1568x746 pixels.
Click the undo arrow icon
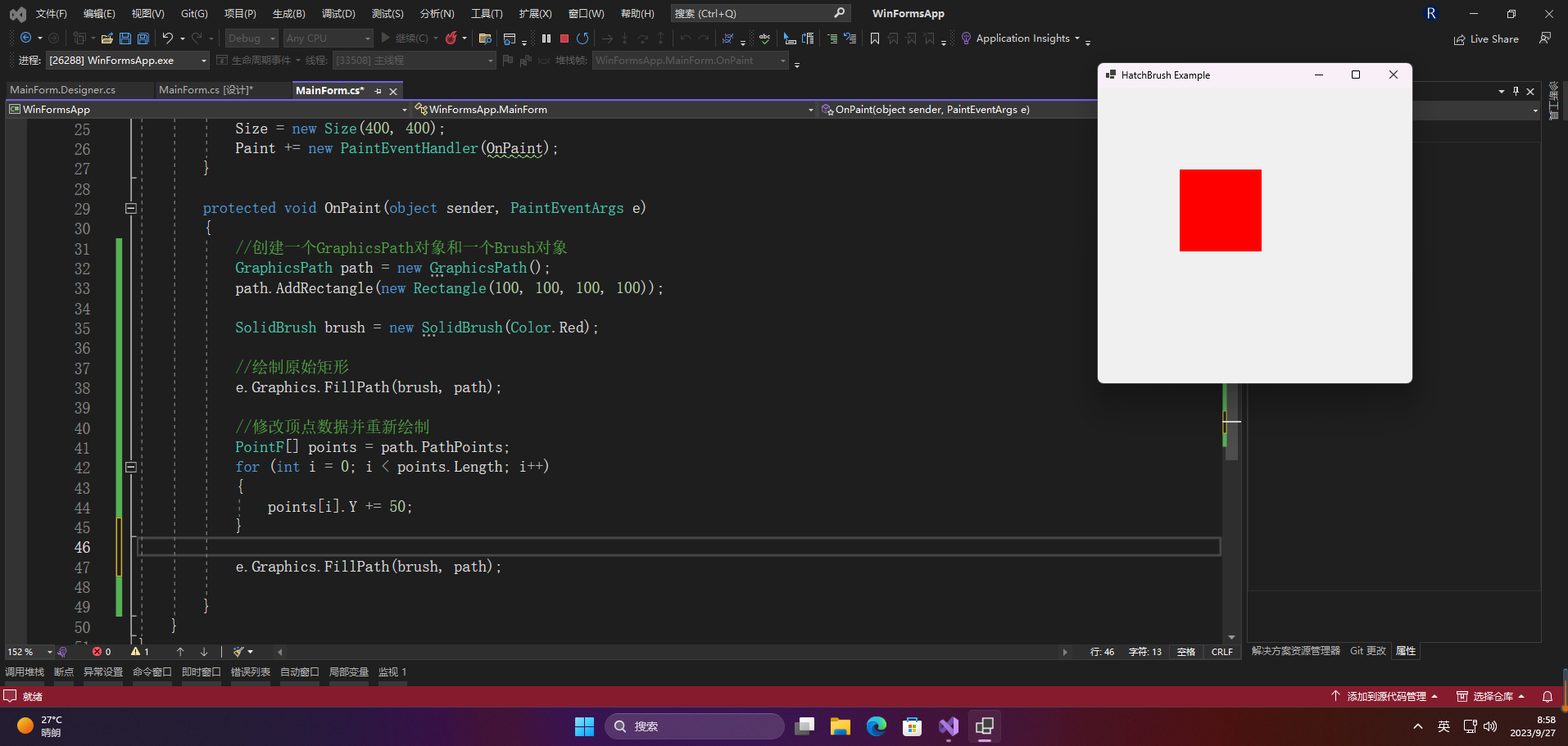pos(167,38)
